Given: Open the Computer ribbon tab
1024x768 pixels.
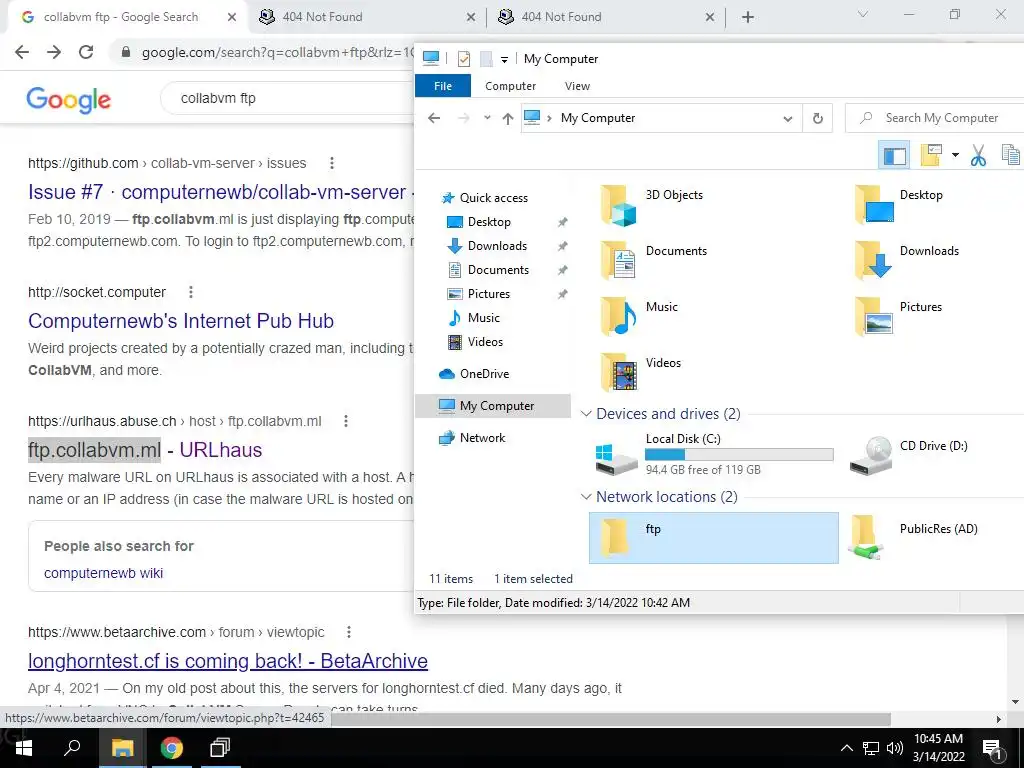Looking at the screenshot, I should coord(510,86).
